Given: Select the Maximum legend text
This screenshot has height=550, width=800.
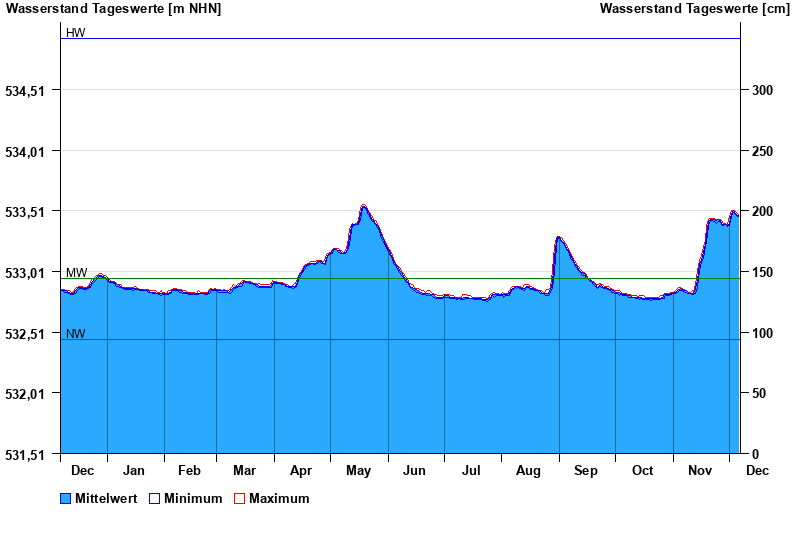Looking at the screenshot, I should pyautogui.click(x=279, y=499).
